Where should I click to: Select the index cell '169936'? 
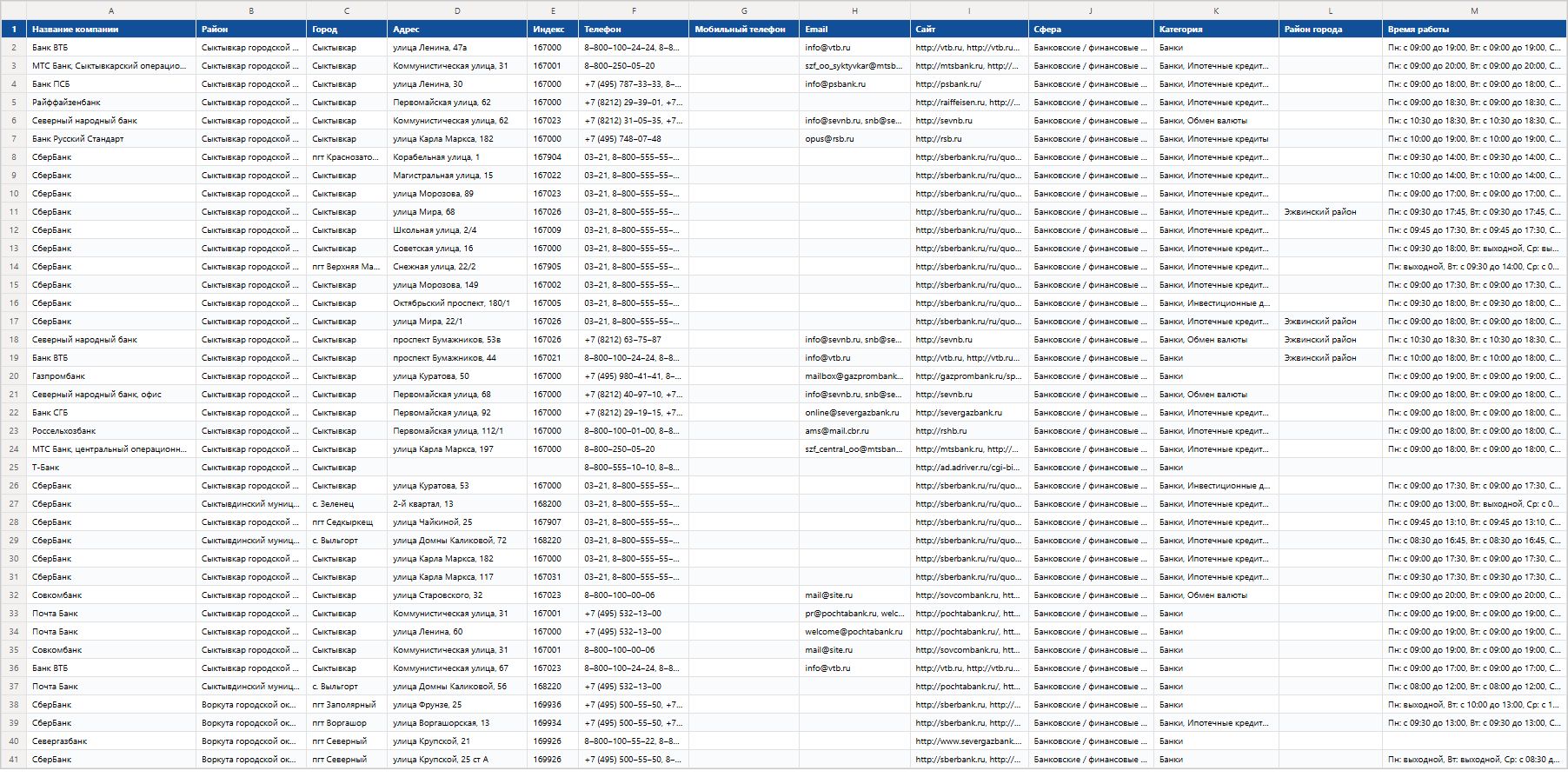click(553, 705)
